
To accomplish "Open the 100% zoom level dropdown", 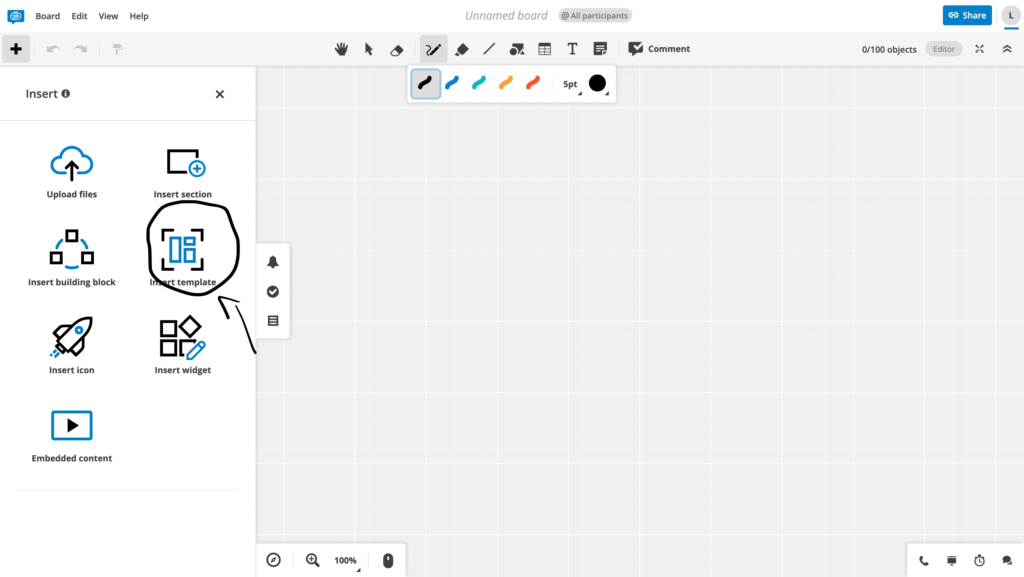I will 347,561.
